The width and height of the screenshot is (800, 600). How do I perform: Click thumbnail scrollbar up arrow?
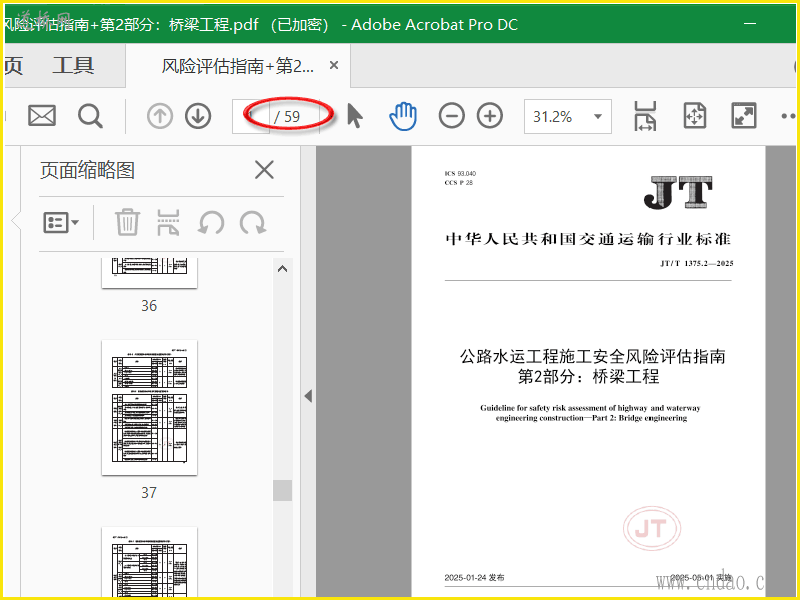click(282, 269)
